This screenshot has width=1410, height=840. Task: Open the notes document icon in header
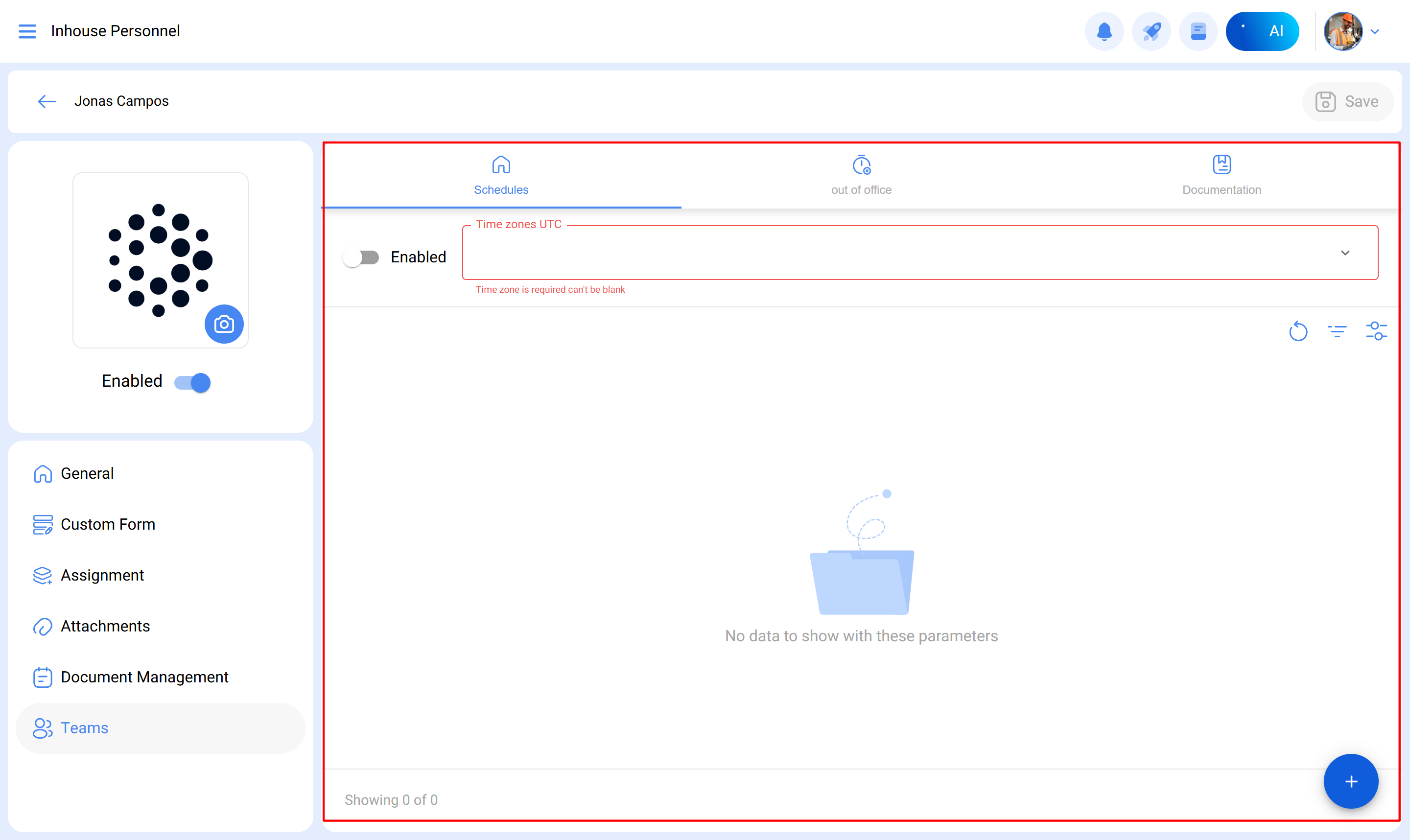pos(1198,31)
